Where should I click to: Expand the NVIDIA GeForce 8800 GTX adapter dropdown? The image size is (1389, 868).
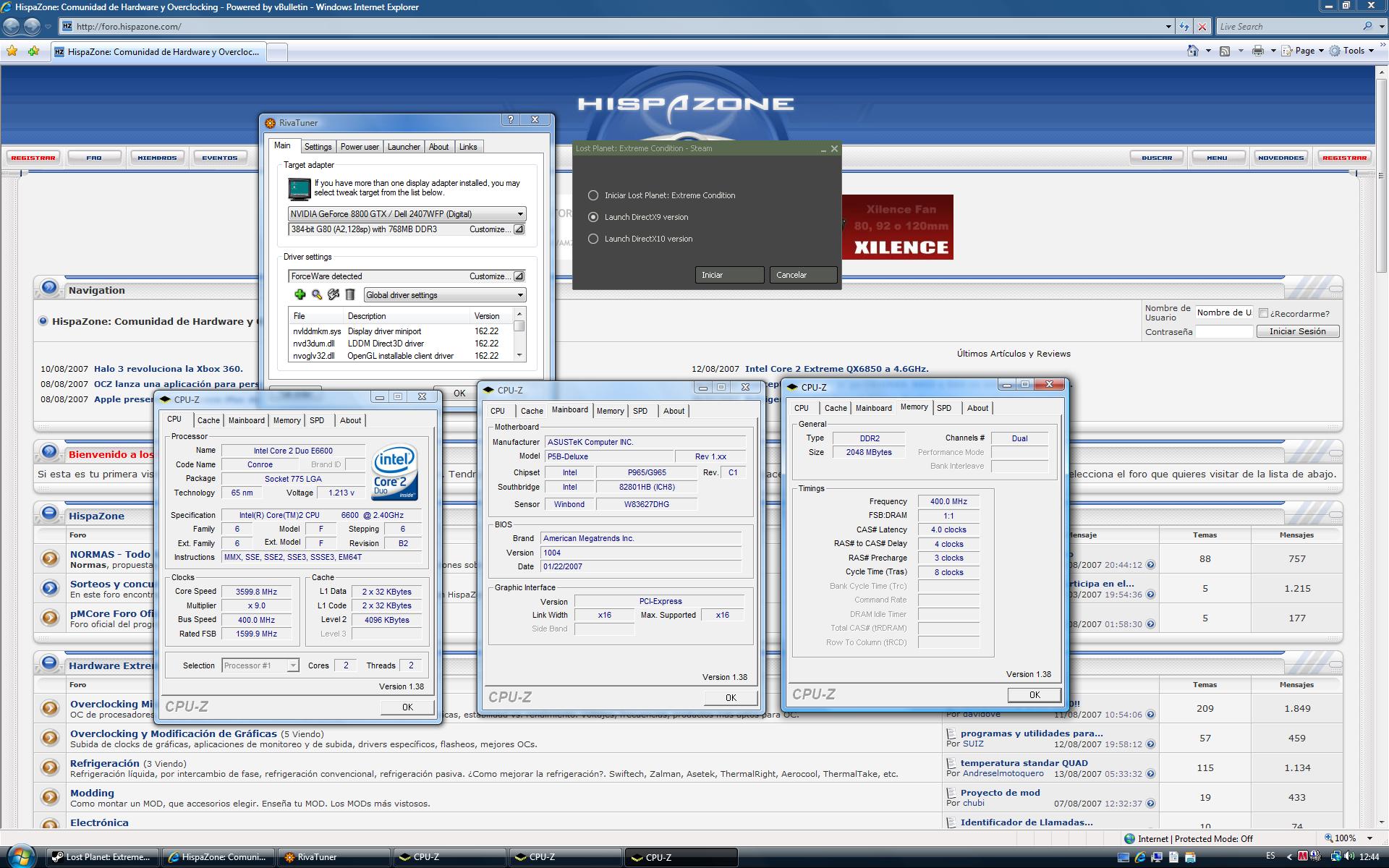click(x=519, y=214)
